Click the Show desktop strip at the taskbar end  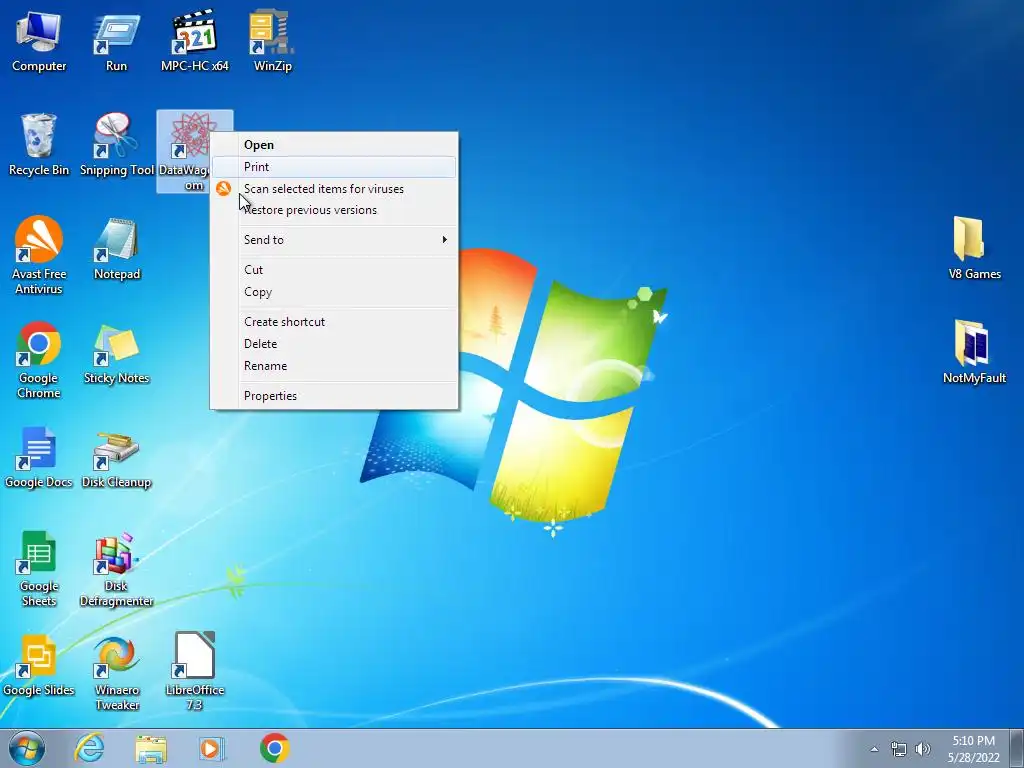[x=1017, y=748]
